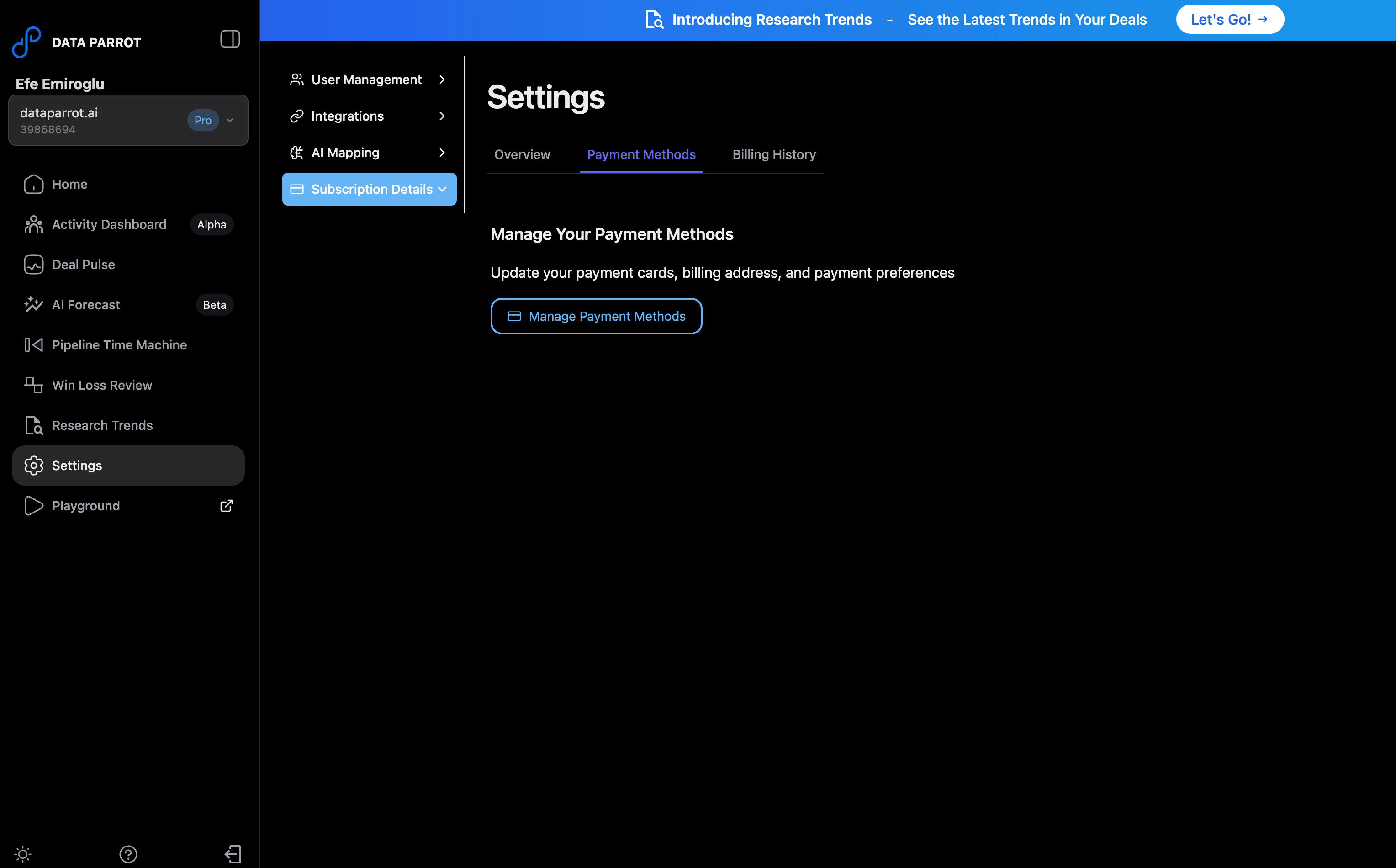Click the Efe Emiroglu user name
Viewport: 1396px width, 868px height.
click(60, 84)
